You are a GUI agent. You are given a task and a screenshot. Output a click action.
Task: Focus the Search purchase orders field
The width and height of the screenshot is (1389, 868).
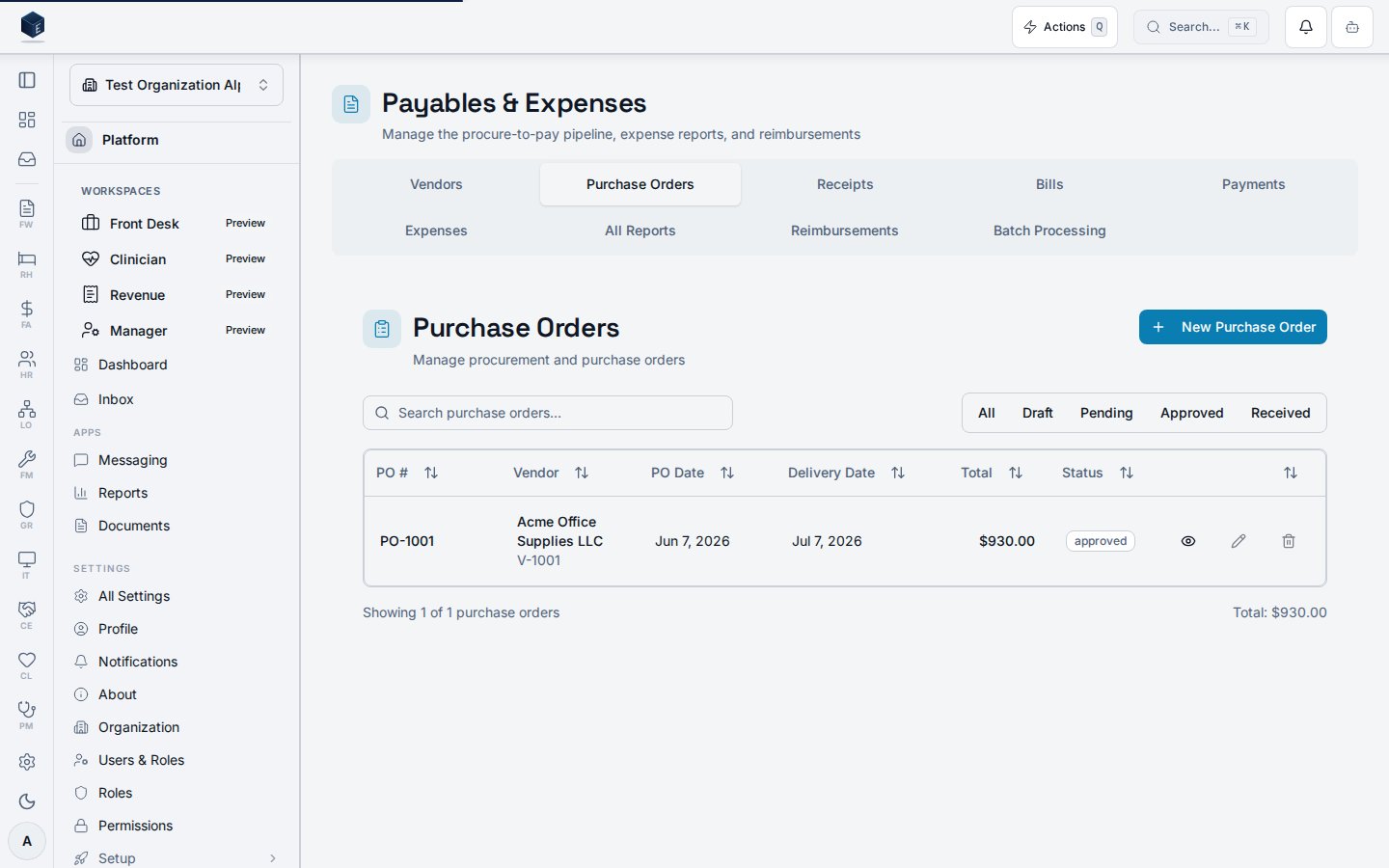(x=548, y=413)
